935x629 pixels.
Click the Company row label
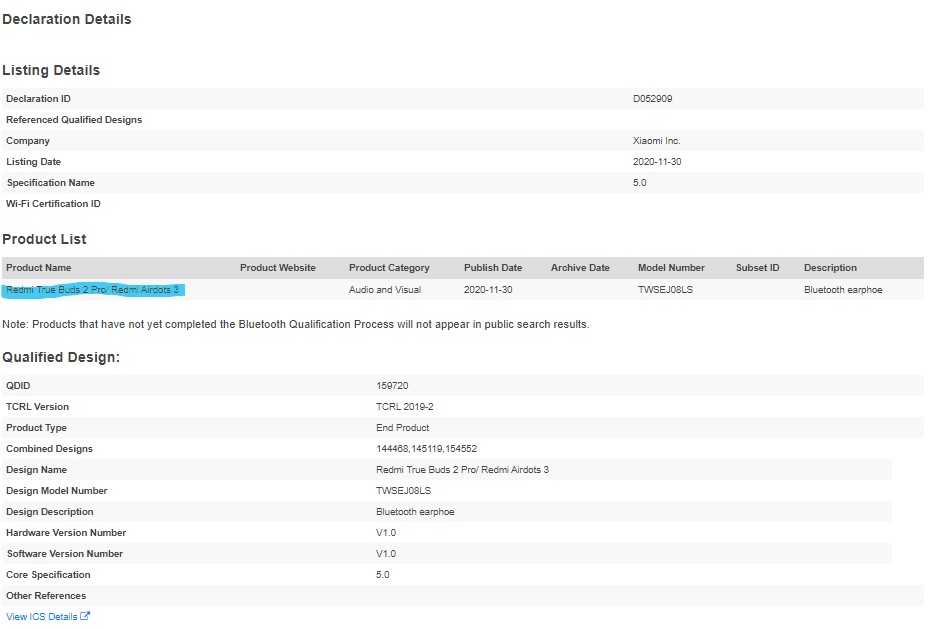coord(28,141)
